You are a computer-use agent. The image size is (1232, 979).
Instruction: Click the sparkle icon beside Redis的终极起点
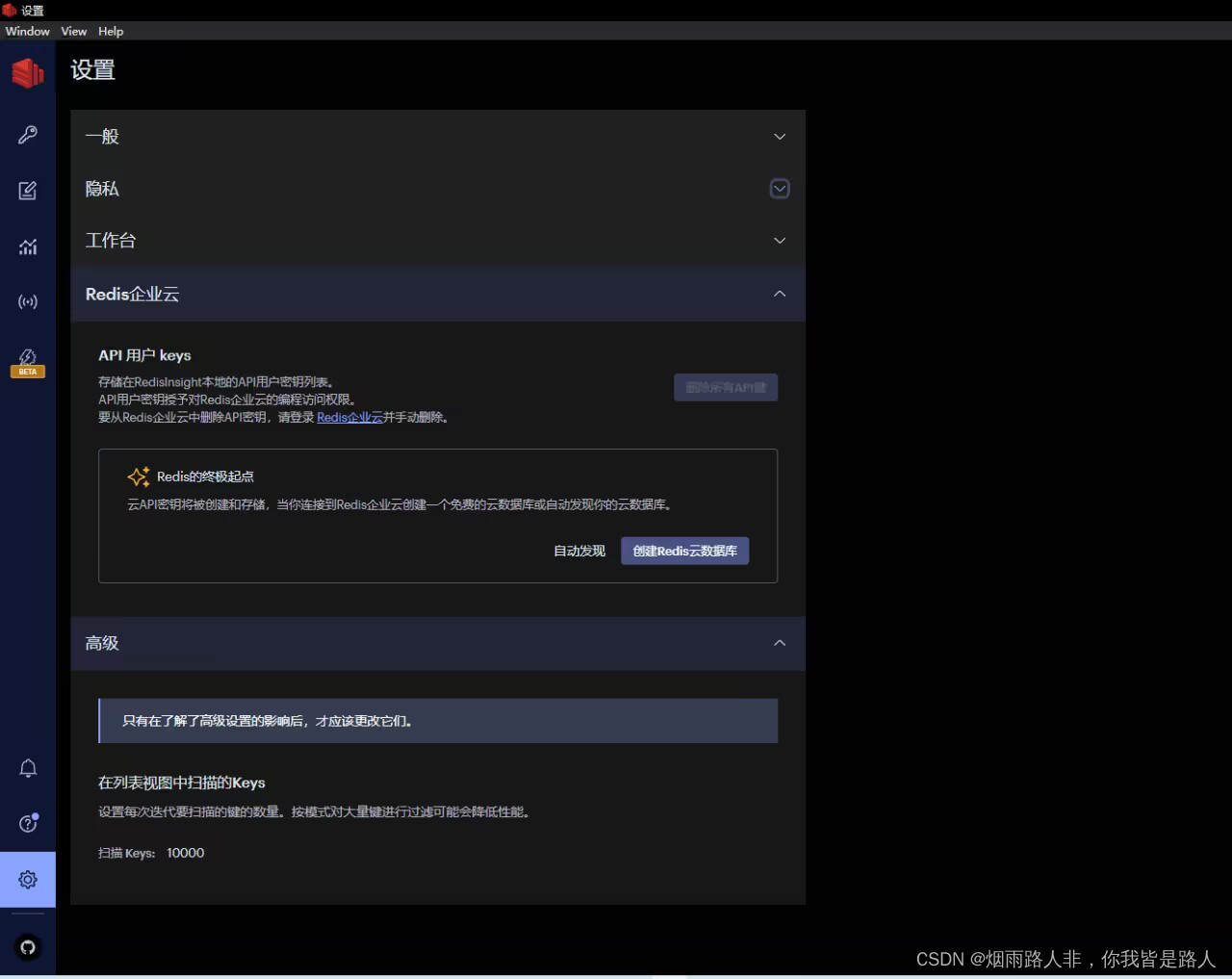139,477
